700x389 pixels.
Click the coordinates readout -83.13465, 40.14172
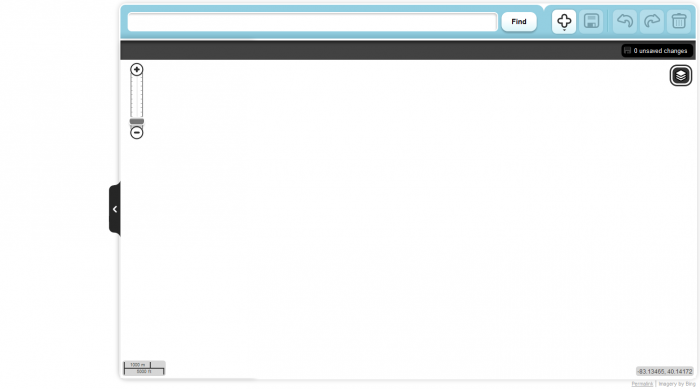tap(664, 372)
